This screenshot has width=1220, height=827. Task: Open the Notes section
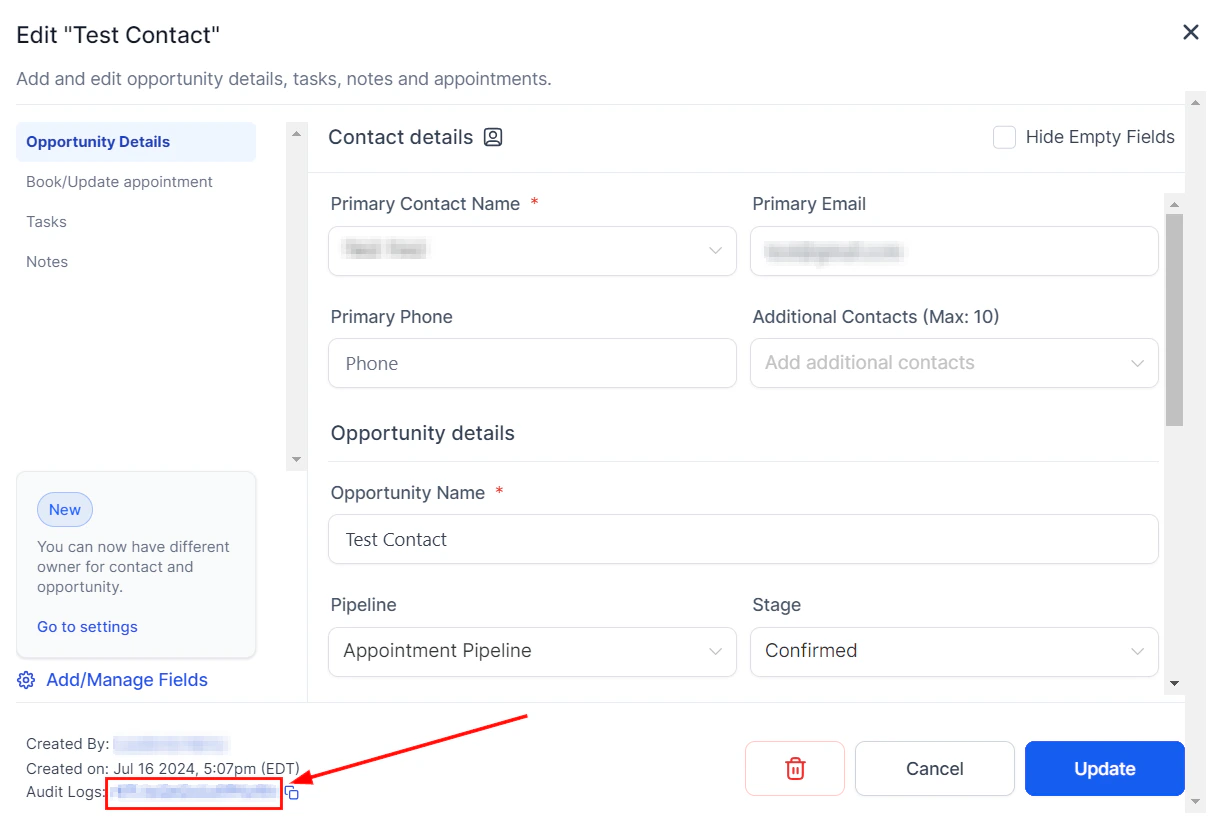pyautogui.click(x=46, y=261)
